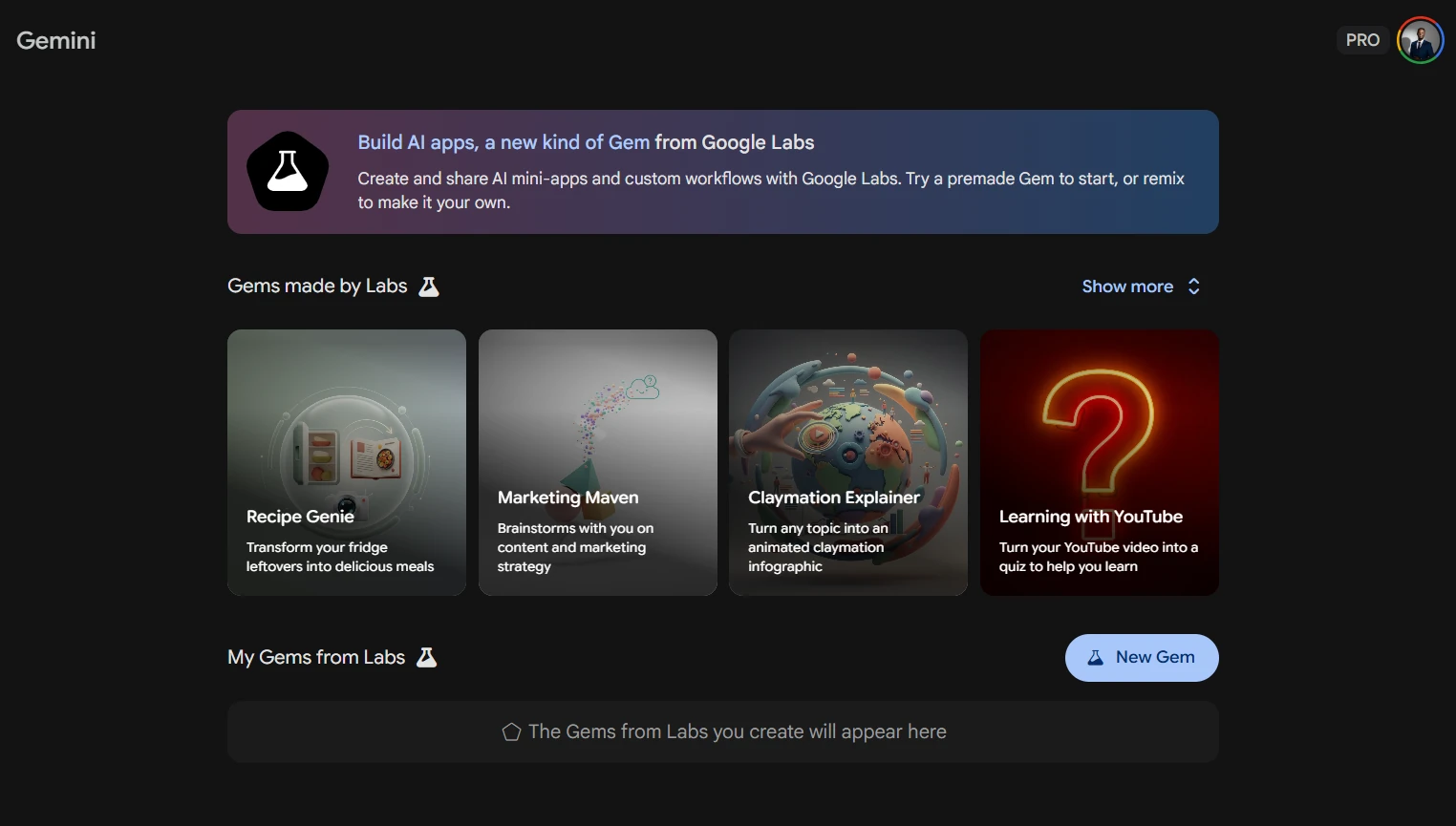The image size is (1456, 826).
Task: Click 'Turn any topic into an animated claymation' text
Action: pos(818,547)
